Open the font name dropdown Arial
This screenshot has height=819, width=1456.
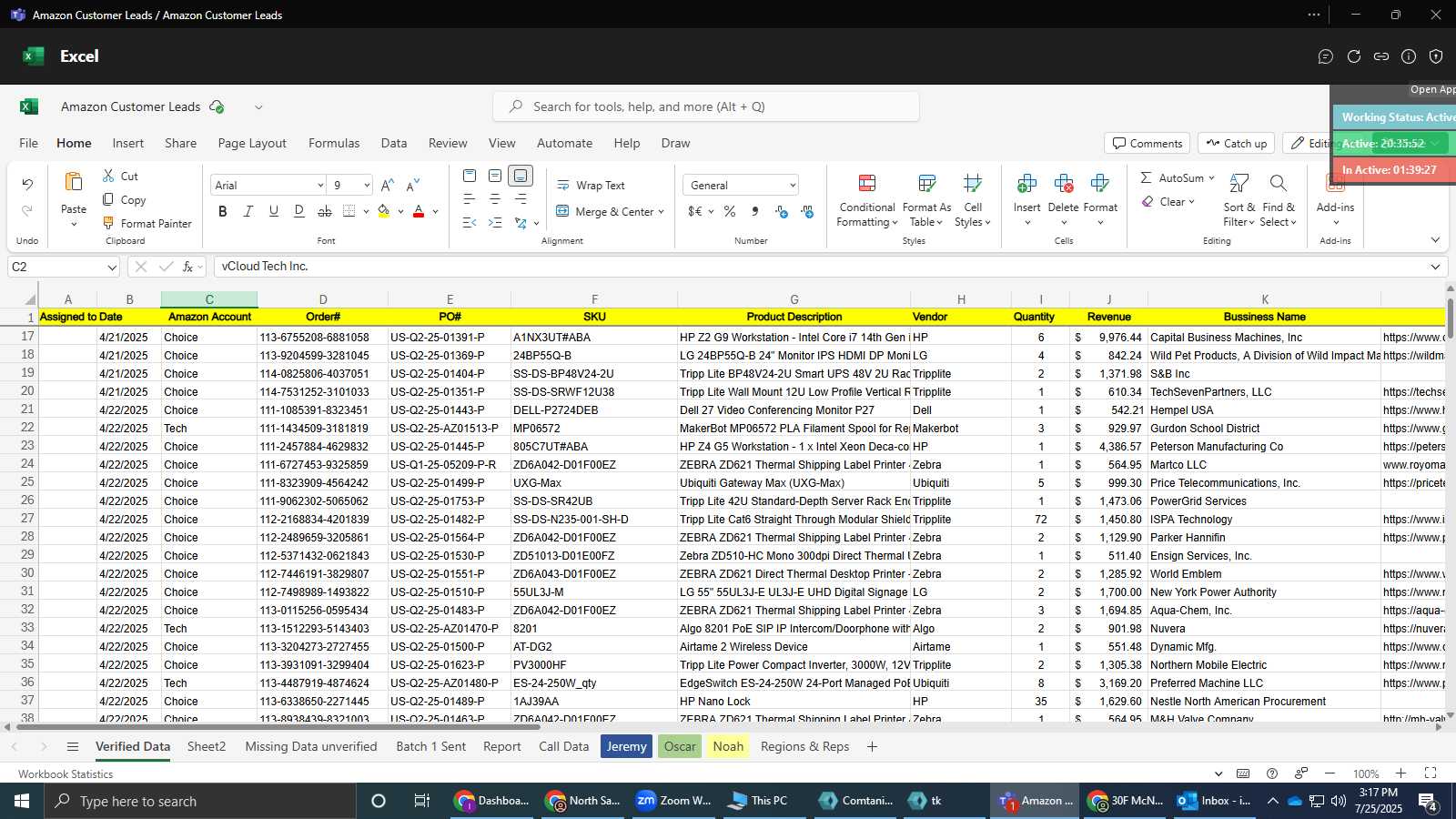320,185
